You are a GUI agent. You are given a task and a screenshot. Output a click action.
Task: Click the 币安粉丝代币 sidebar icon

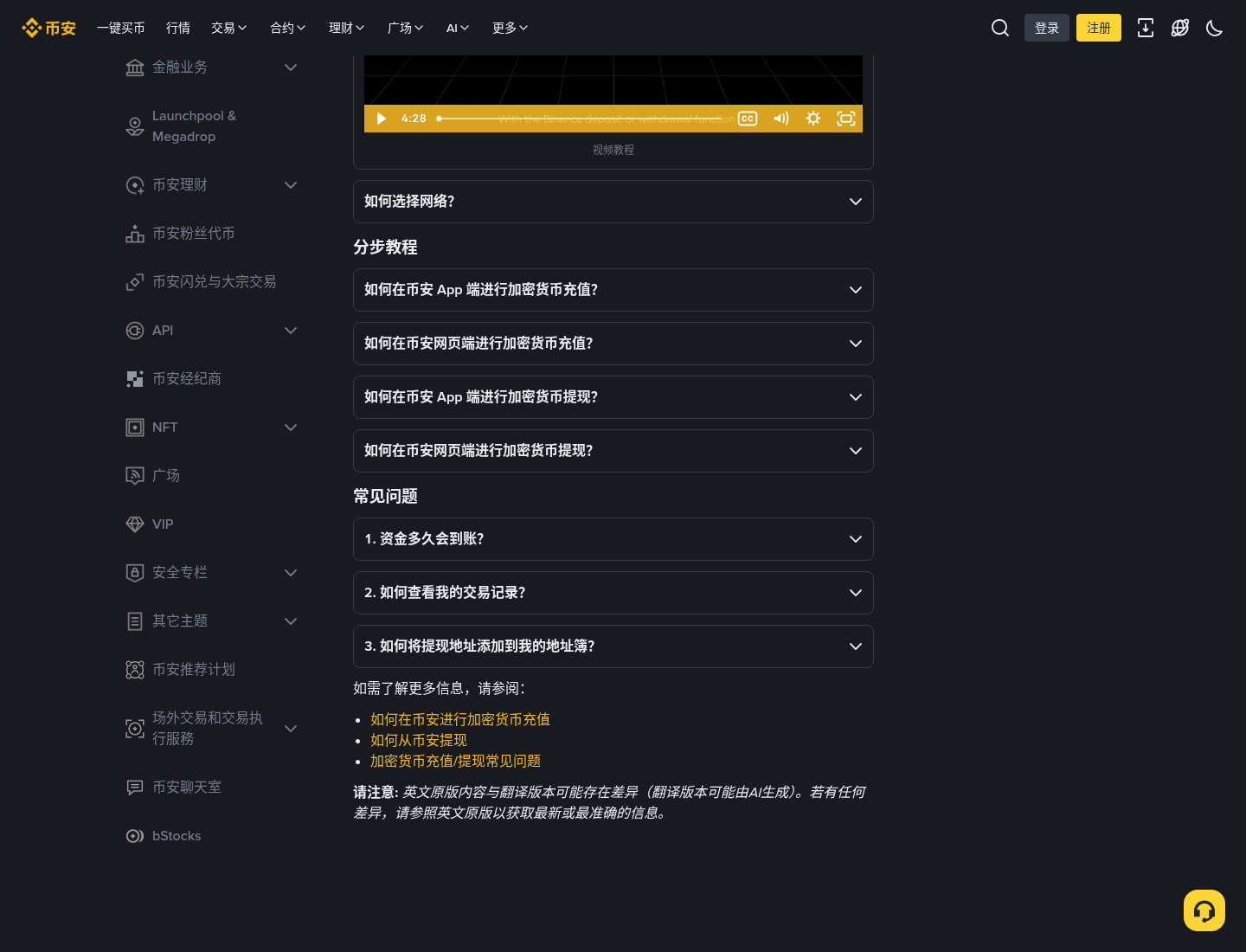click(135, 234)
